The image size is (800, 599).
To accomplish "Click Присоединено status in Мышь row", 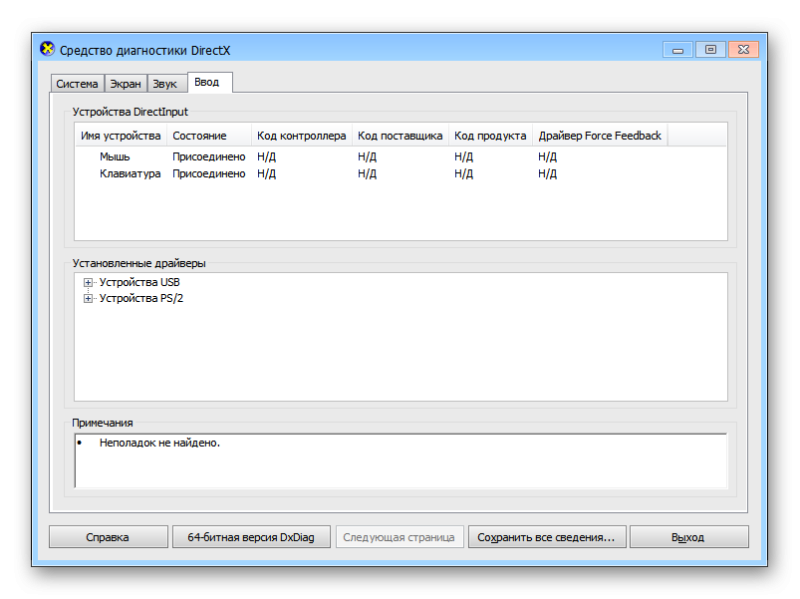I will (x=209, y=157).
